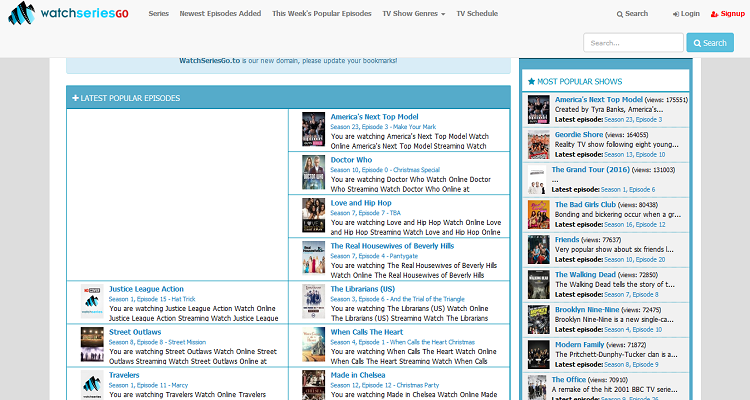Expand the TV Show Genres dropdown
Screen dimensions: 750x400
[x=414, y=13]
